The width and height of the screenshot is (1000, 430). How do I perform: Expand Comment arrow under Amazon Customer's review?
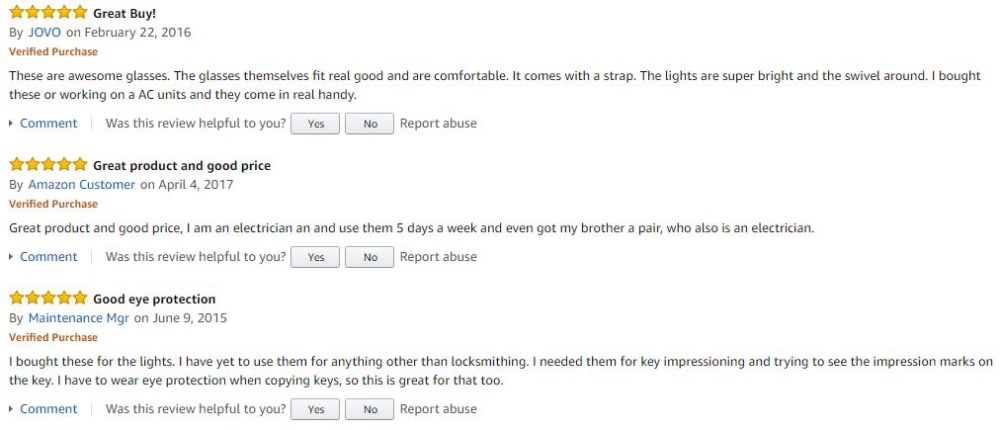[12, 257]
